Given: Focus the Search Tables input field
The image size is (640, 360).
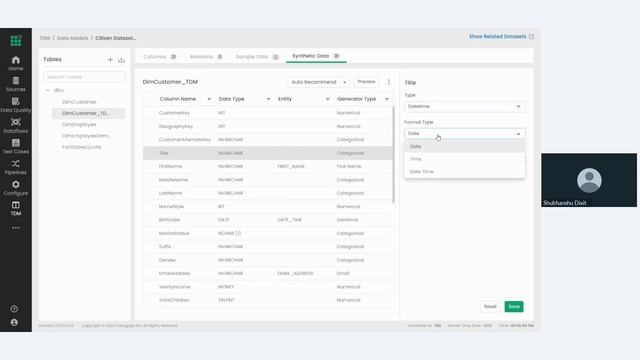Looking at the screenshot, I should [84, 77].
